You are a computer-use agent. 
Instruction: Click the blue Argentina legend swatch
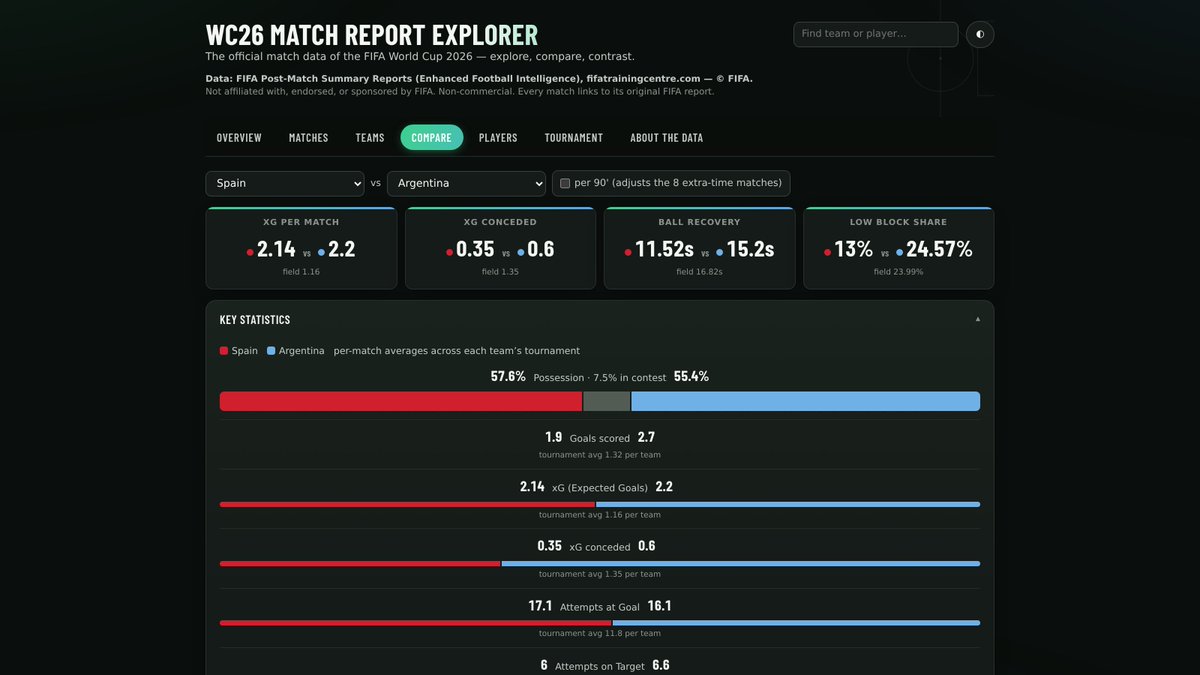271,351
